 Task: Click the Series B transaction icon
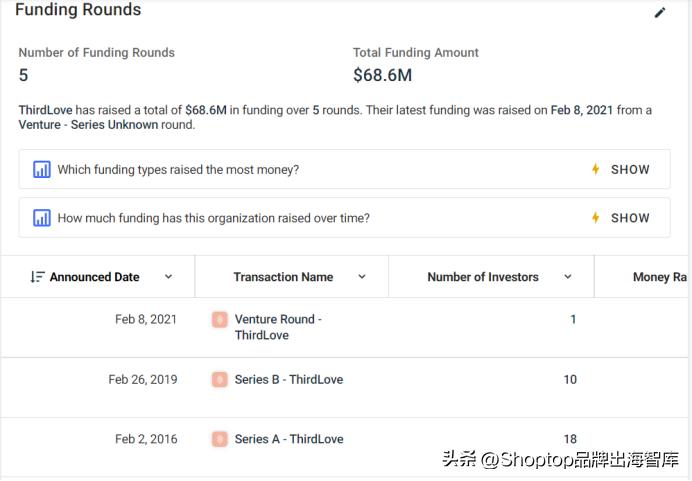click(x=220, y=380)
